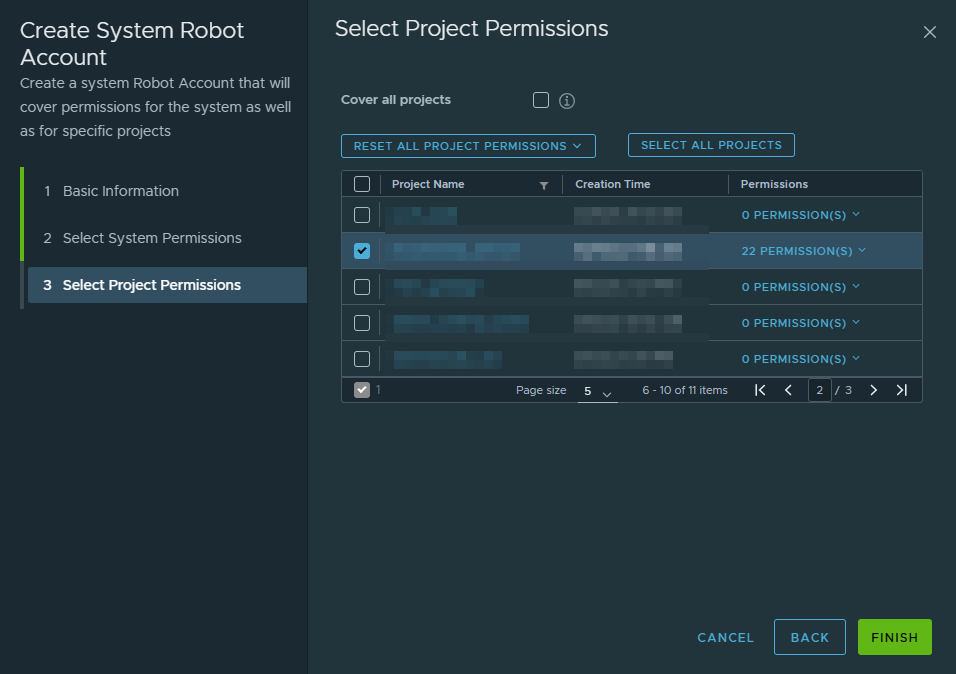Click the green Finish button
Image resolution: width=956 pixels, height=674 pixels.
pos(894,637)
